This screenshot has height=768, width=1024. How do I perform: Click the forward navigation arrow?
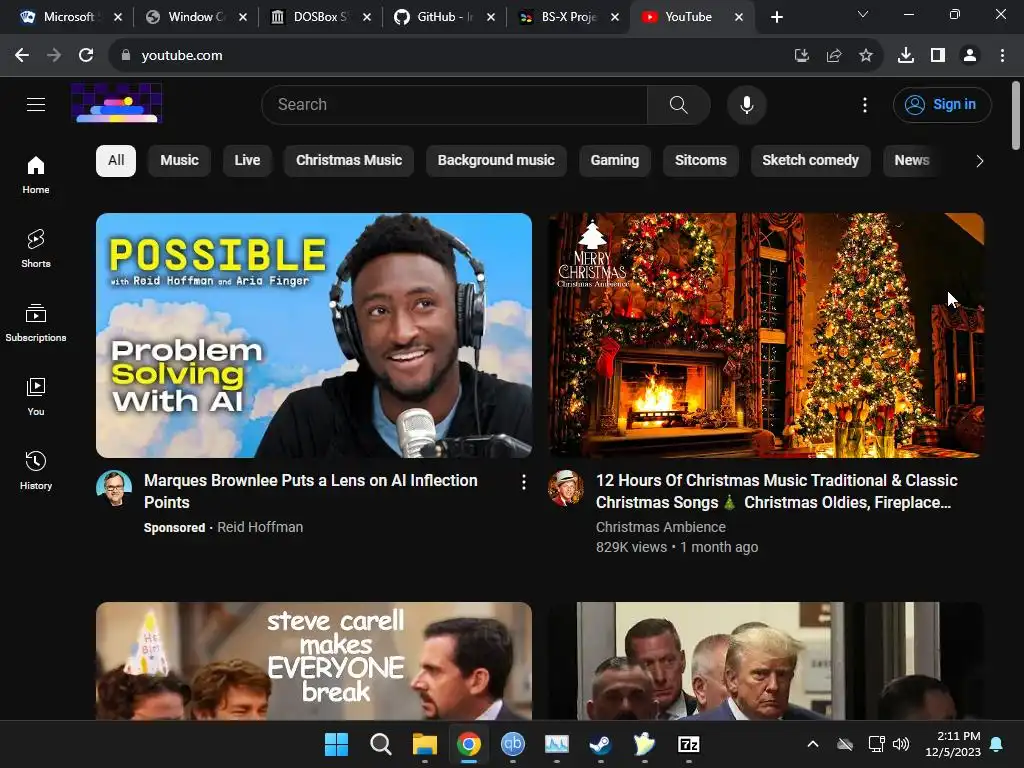tap(54, 56)
